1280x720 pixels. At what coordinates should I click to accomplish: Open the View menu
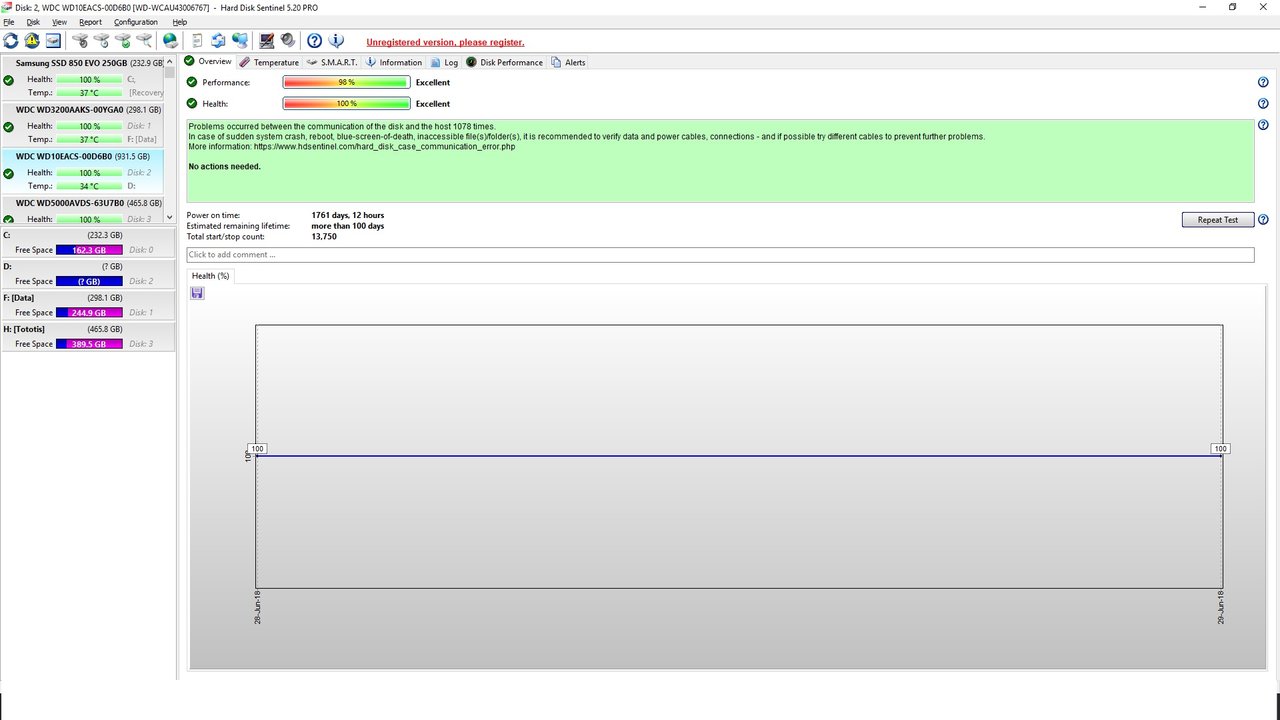60,22
